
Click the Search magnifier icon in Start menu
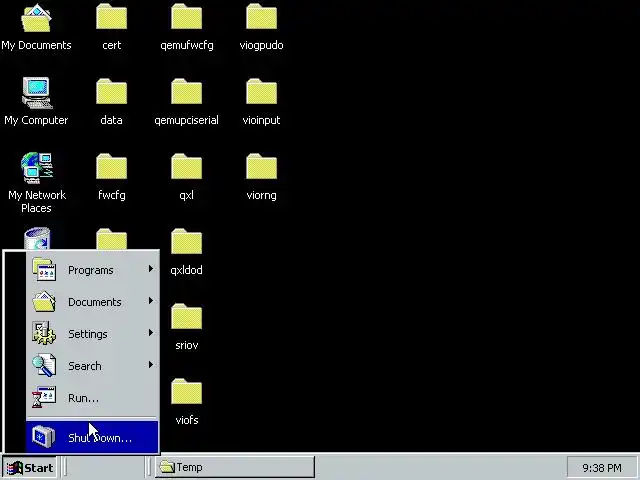click(44, 365)
